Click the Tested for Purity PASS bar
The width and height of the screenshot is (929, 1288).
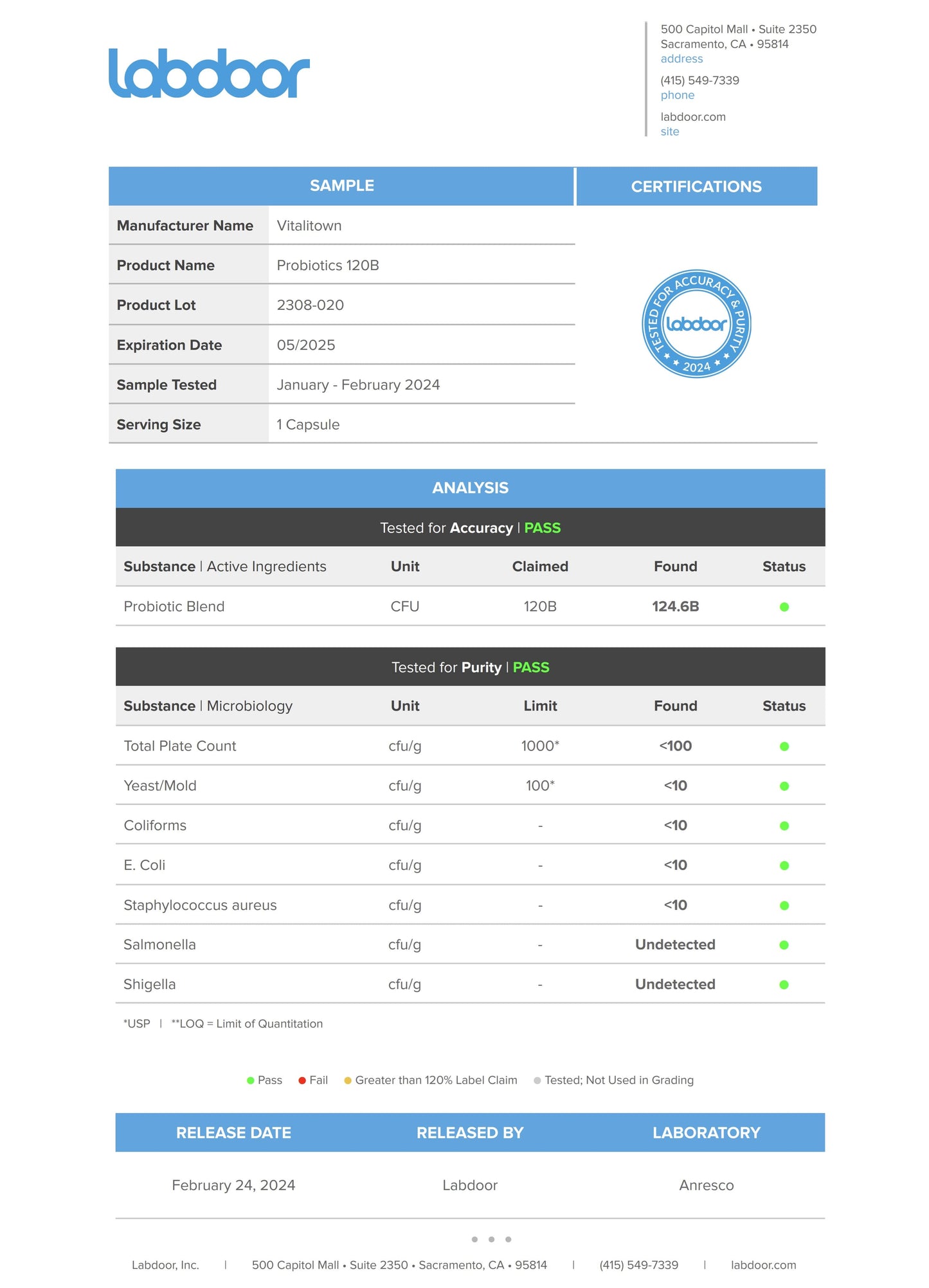tap(470, 667)
